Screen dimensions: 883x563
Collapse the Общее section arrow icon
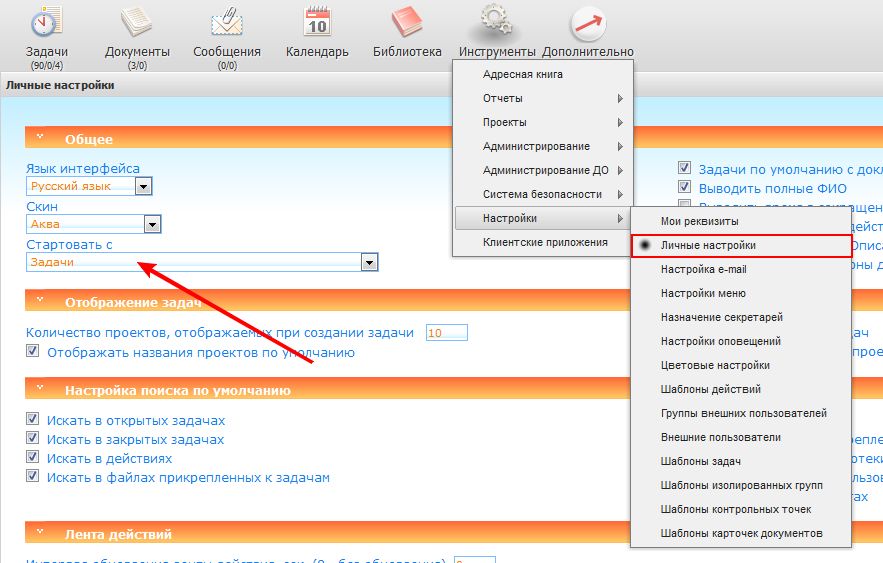(40, 139)
